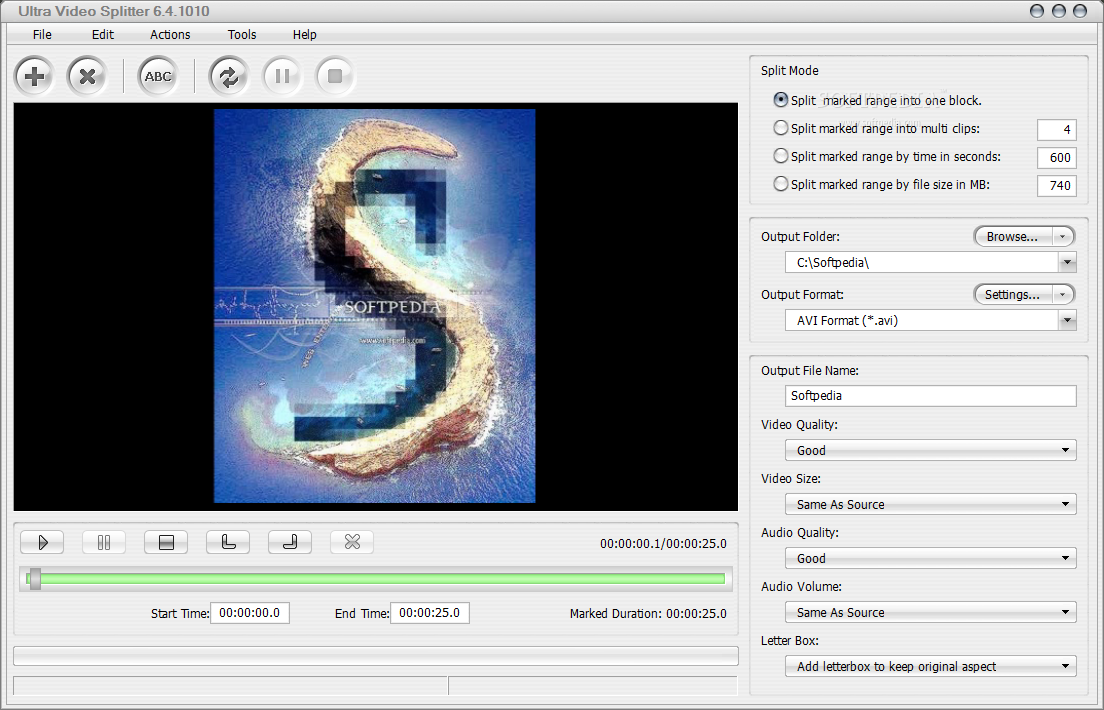Click the video preview image
Screen dimensions: 1104x710
point(375,306)
